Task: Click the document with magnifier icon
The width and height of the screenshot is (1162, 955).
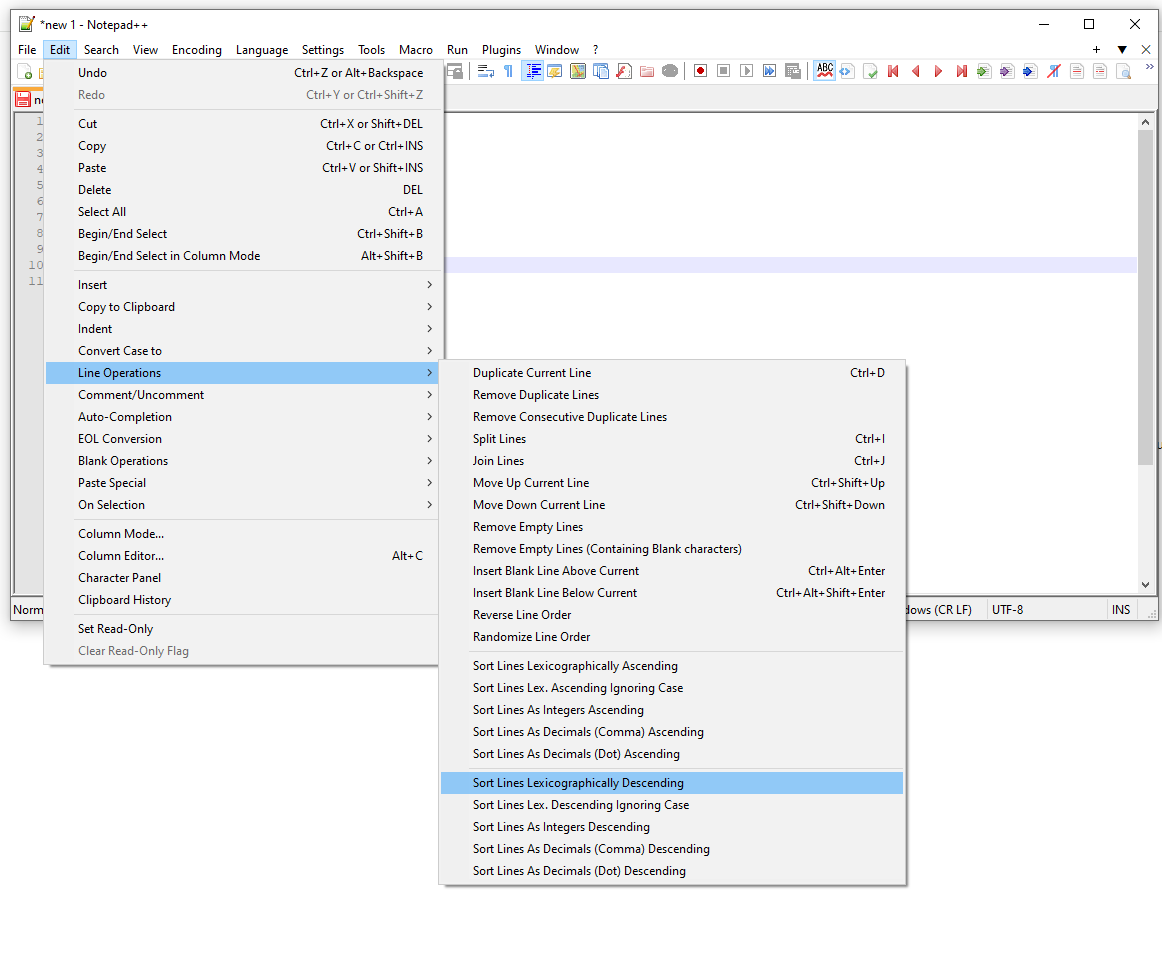Action: (x=1123, y=71)
